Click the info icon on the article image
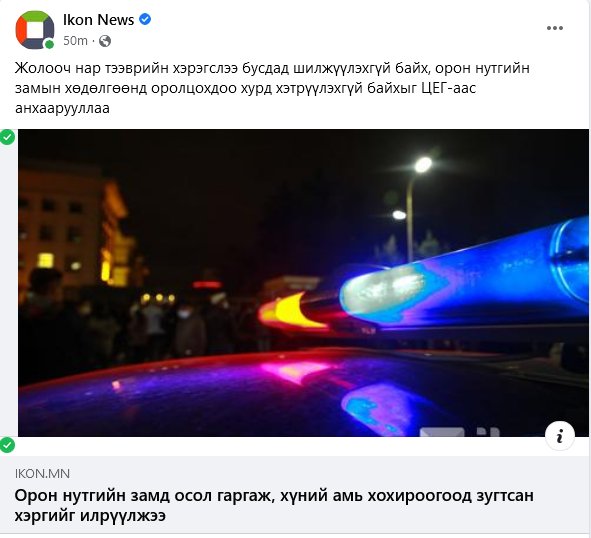The width and height of the screenshot is (591, 538). point(560,435)
